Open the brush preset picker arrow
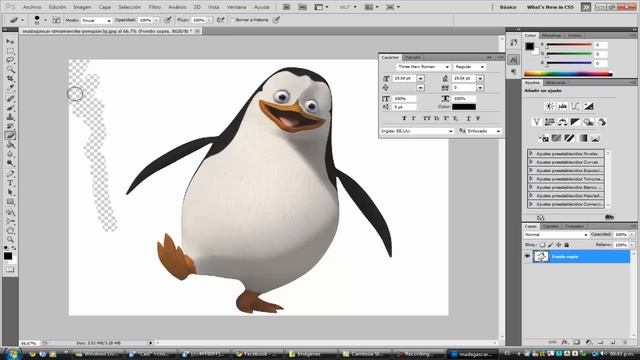Screen dimensions: 640x360 pos(45,20)
